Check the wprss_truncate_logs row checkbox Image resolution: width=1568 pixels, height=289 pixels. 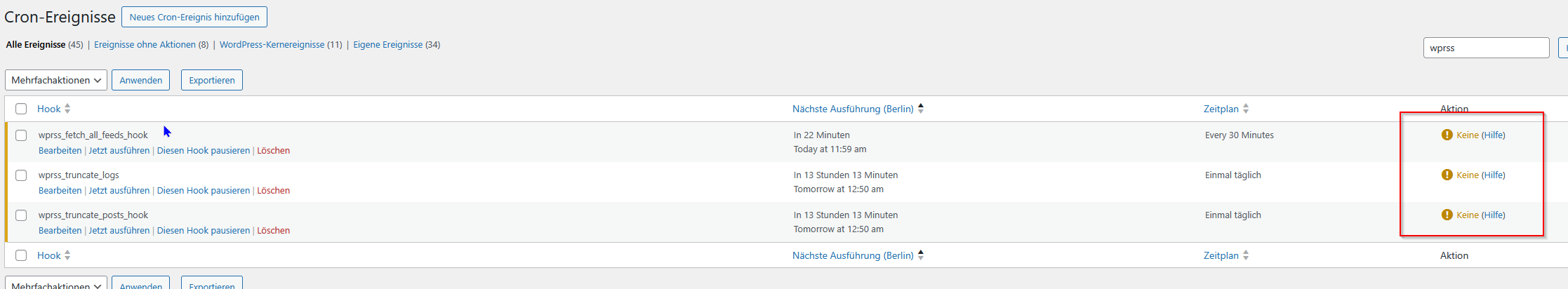[21, 175]
